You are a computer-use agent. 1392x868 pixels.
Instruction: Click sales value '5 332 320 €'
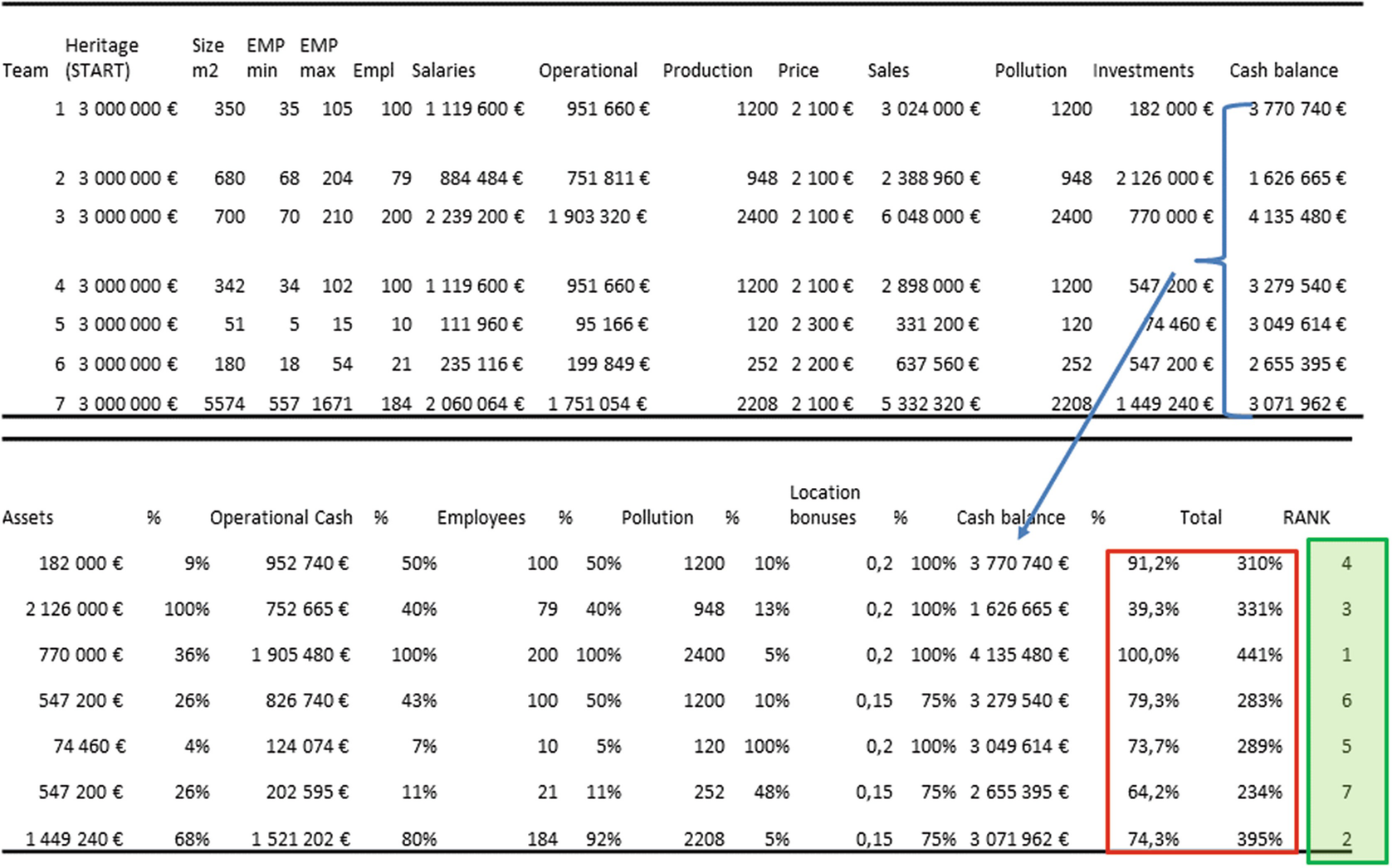point(930,404)
